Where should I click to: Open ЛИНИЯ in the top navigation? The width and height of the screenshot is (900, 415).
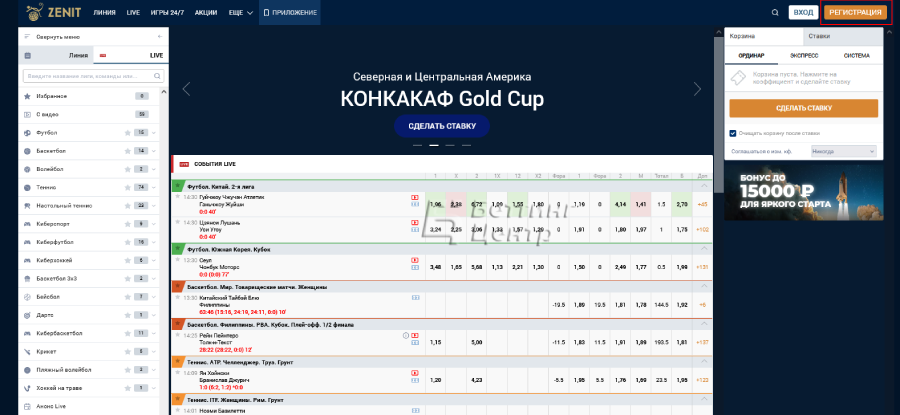point(104,12)
